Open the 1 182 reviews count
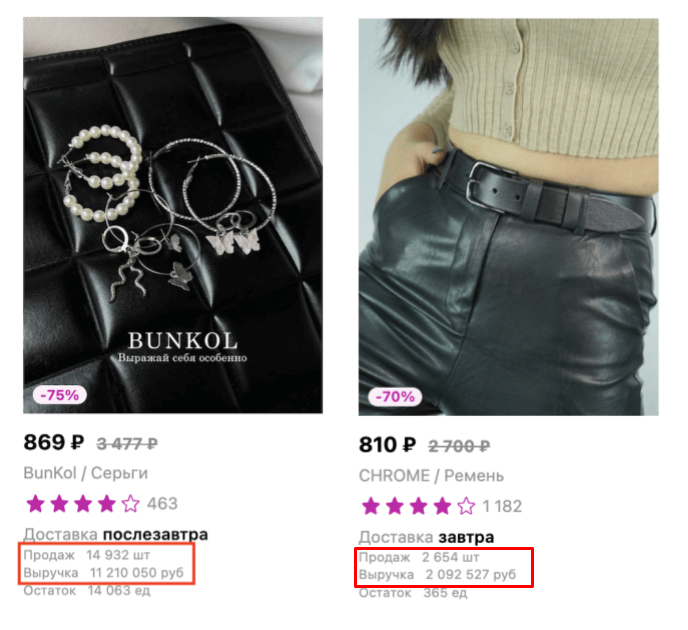The image size is (688, 630). [502, 506]
